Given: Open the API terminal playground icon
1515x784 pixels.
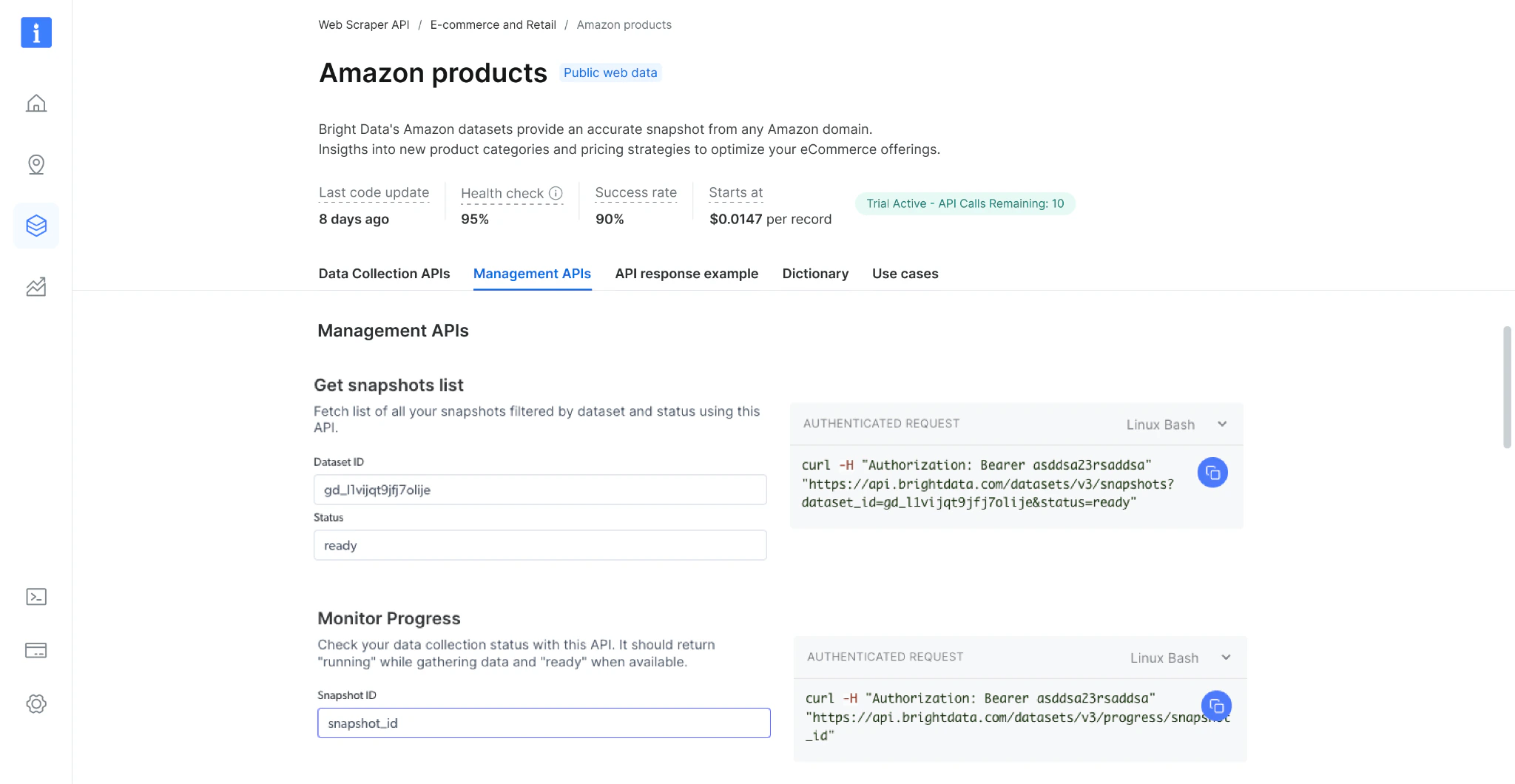Looking at the screenshot, I should [x=36, y=596].
